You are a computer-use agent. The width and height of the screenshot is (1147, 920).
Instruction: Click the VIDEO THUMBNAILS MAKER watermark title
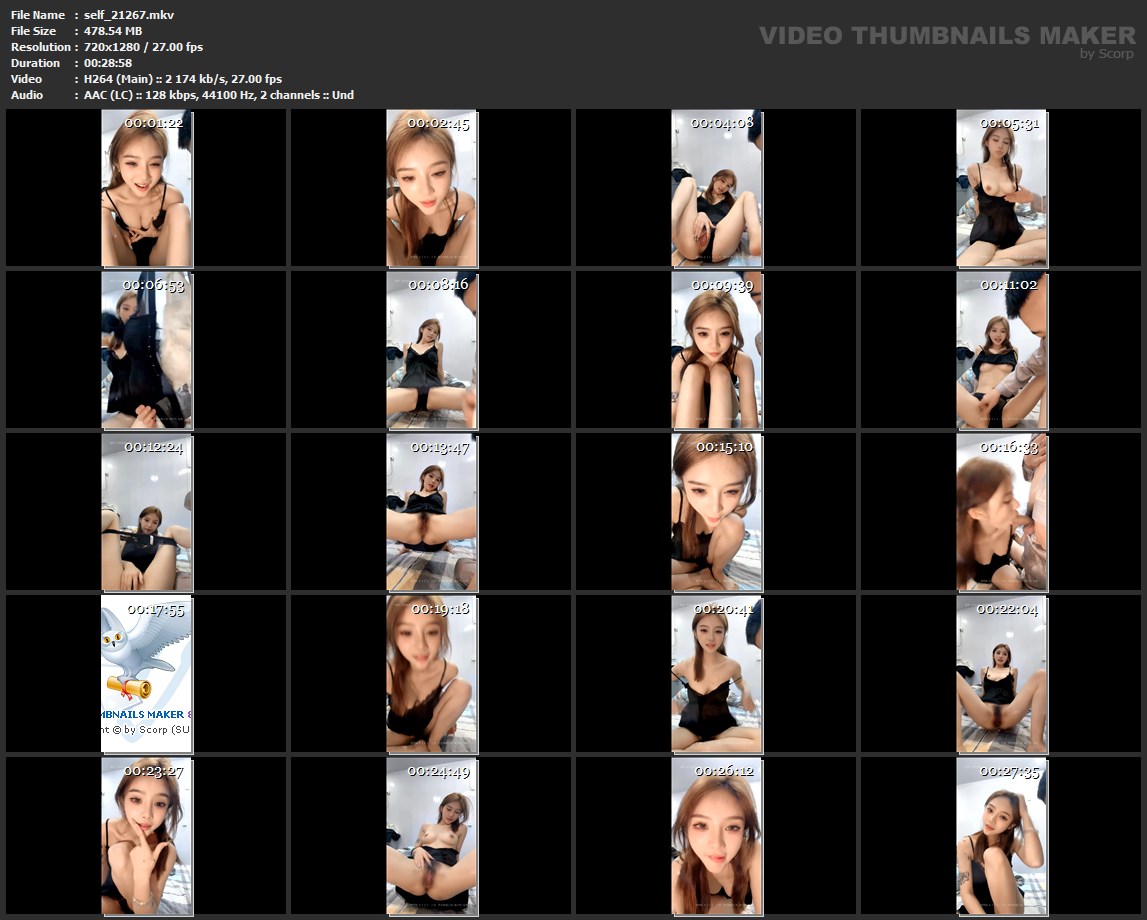[946, 36]
